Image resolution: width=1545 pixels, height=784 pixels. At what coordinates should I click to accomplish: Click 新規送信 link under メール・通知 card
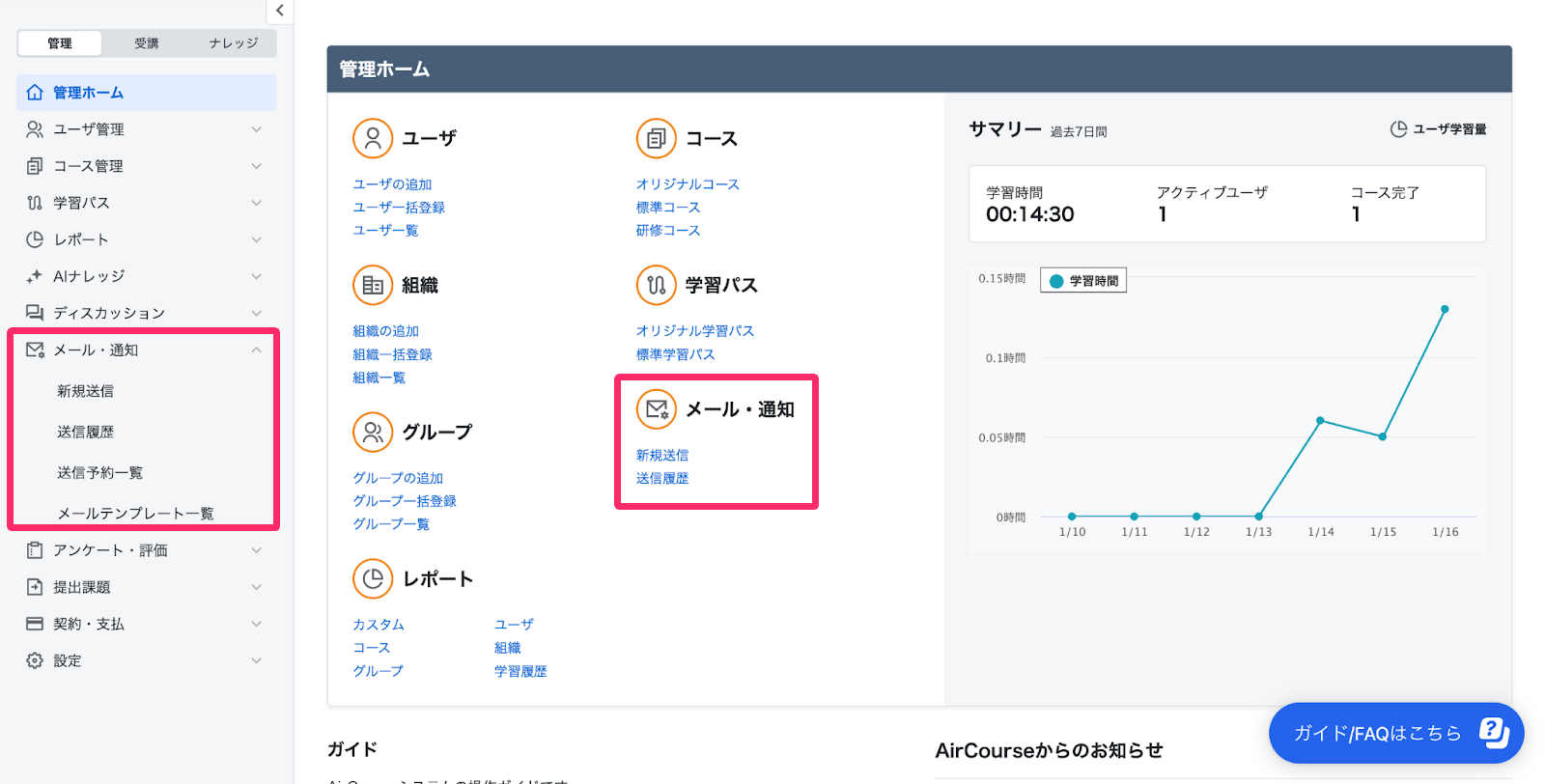point(662,455)
